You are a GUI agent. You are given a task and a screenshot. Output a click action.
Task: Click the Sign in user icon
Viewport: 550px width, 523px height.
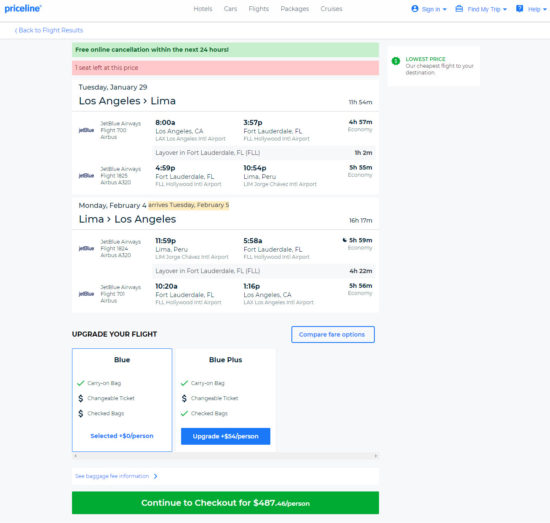click(415, 9)
